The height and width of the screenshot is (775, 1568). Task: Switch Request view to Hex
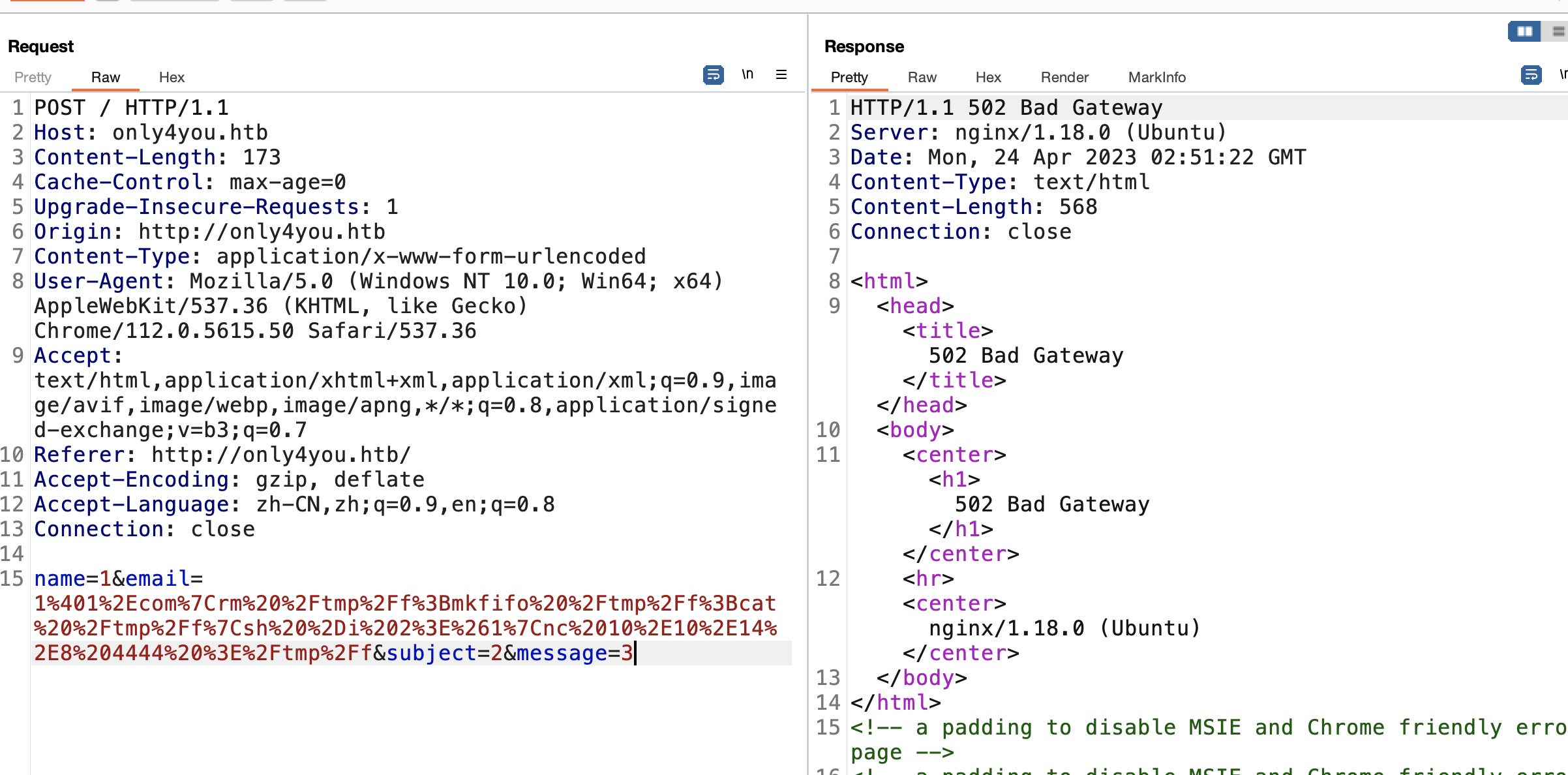(x=172, y=77)
